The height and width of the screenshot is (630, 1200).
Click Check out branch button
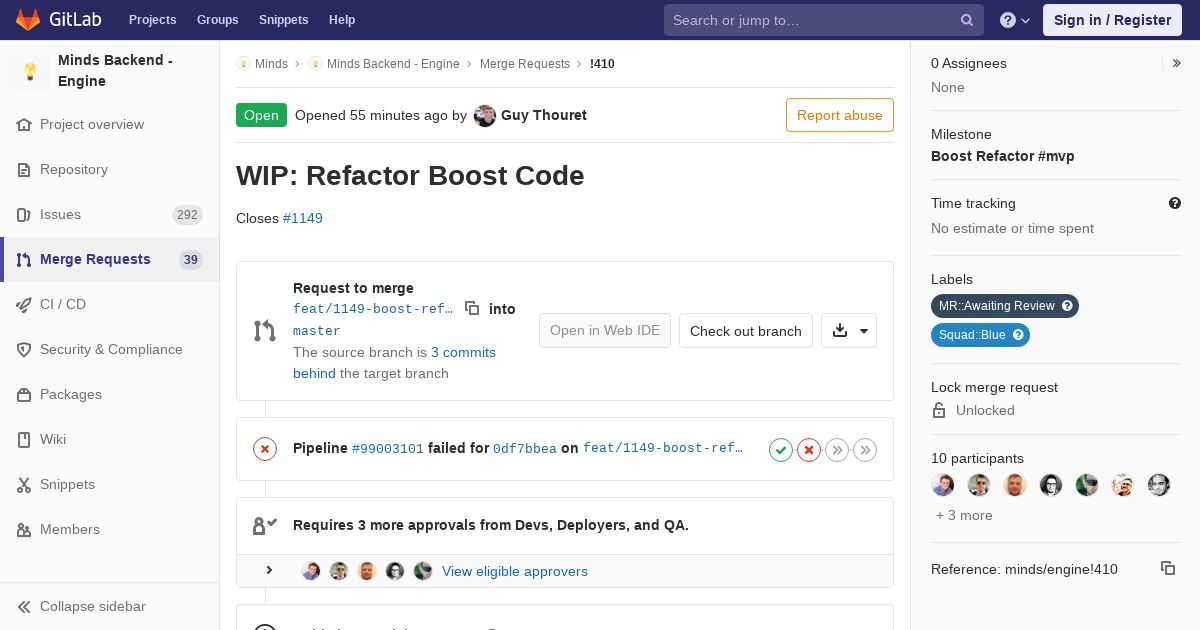pos(746,331)
